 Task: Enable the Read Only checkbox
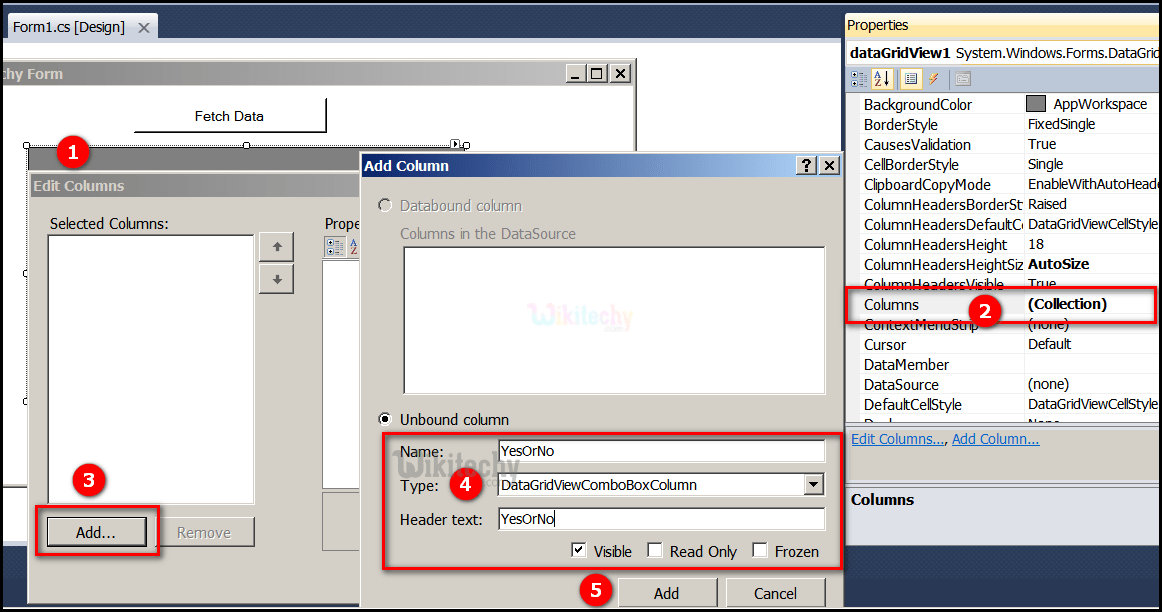coord(654,550)
